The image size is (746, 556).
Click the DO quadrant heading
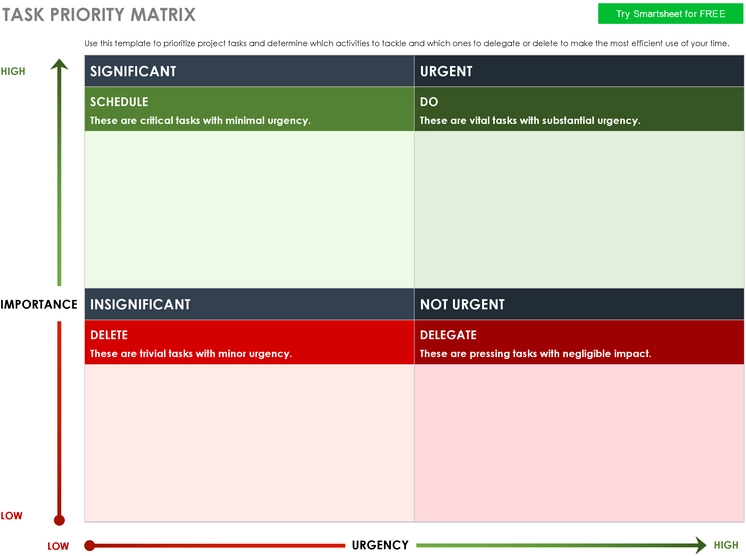point(429,102)
